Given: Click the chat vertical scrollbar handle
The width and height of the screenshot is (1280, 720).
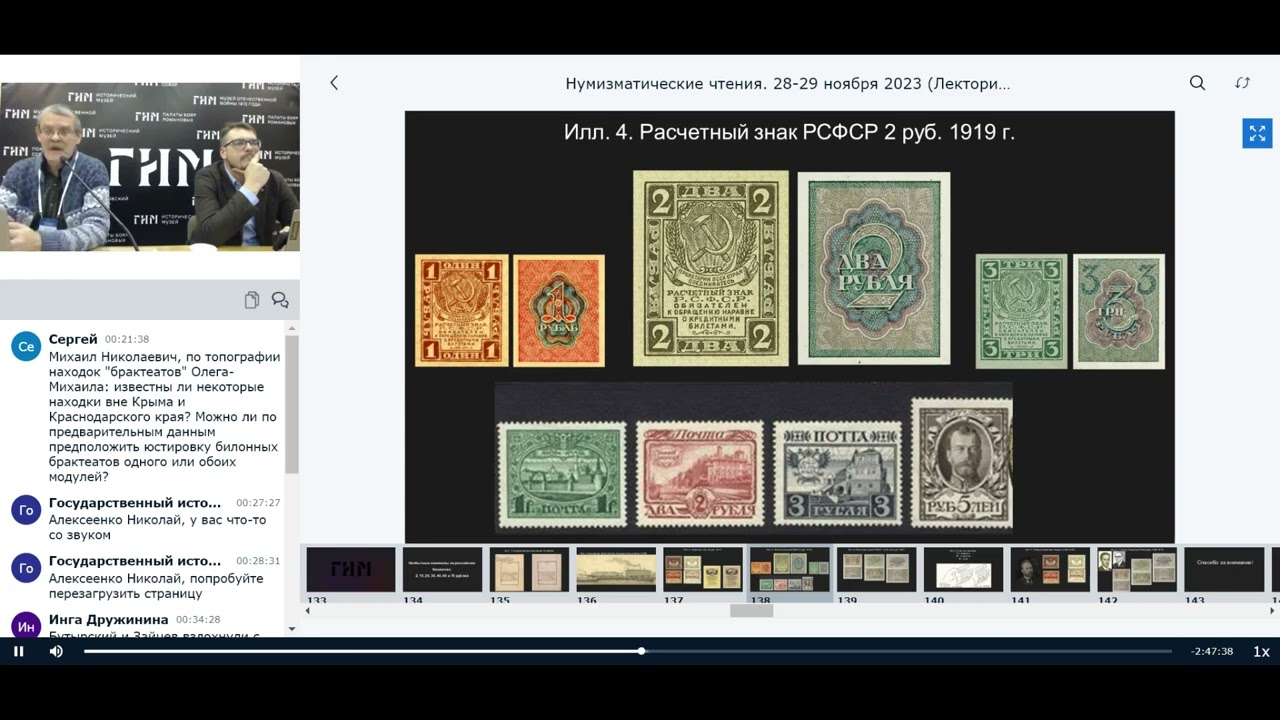Looking at the screenshot, I should 292,405.
